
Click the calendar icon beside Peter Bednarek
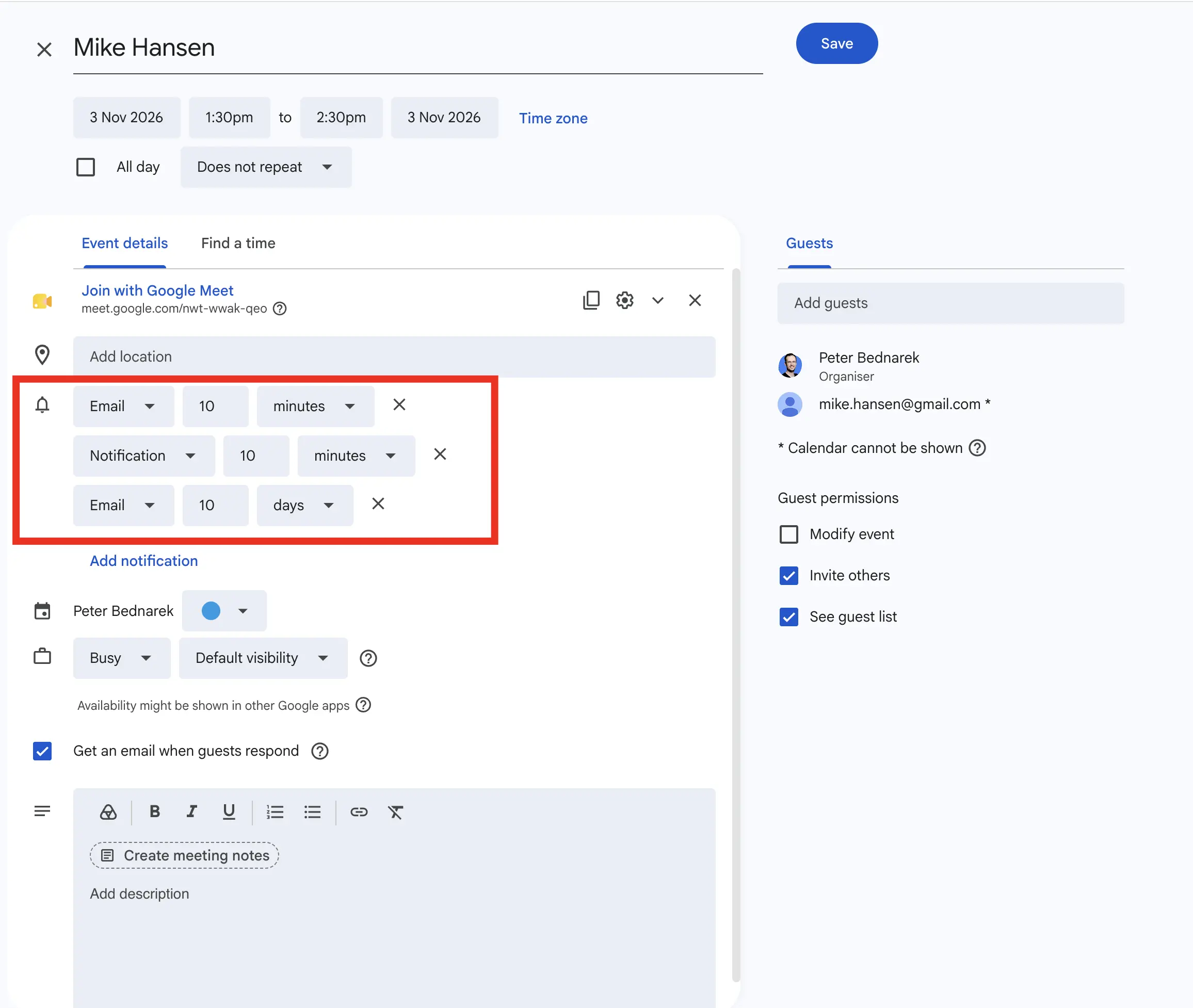(x=42, y=611)
